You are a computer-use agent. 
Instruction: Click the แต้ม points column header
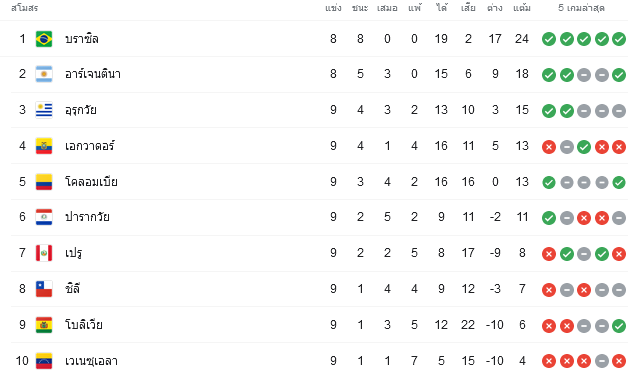click(x=522, y=8)
